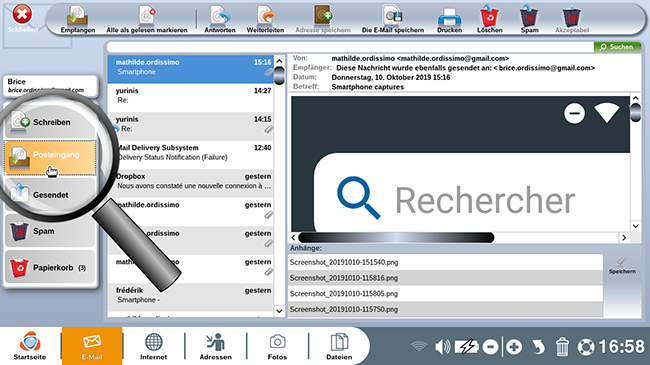Open the Posteingang folder

[x=50, y=157]
